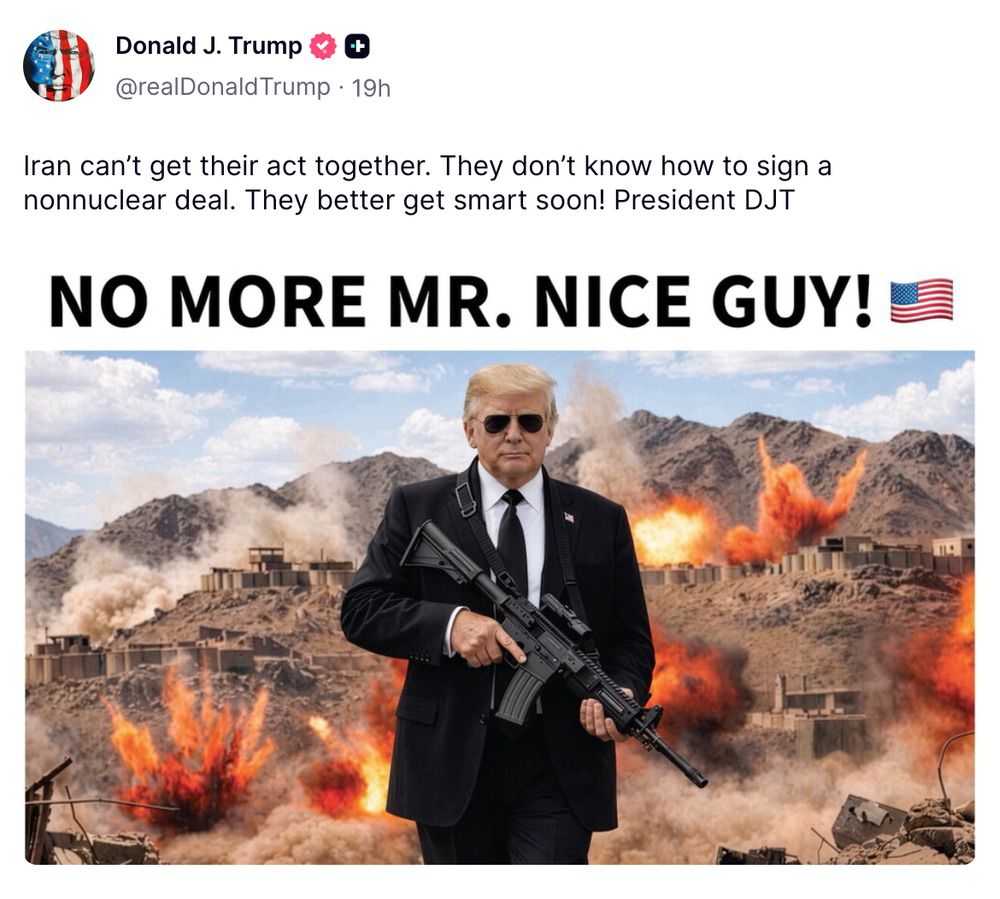Viewport: 1000px width, 899px height.
Task: Click the red verified checkmark badge
Action: click(x=323, y=47)
